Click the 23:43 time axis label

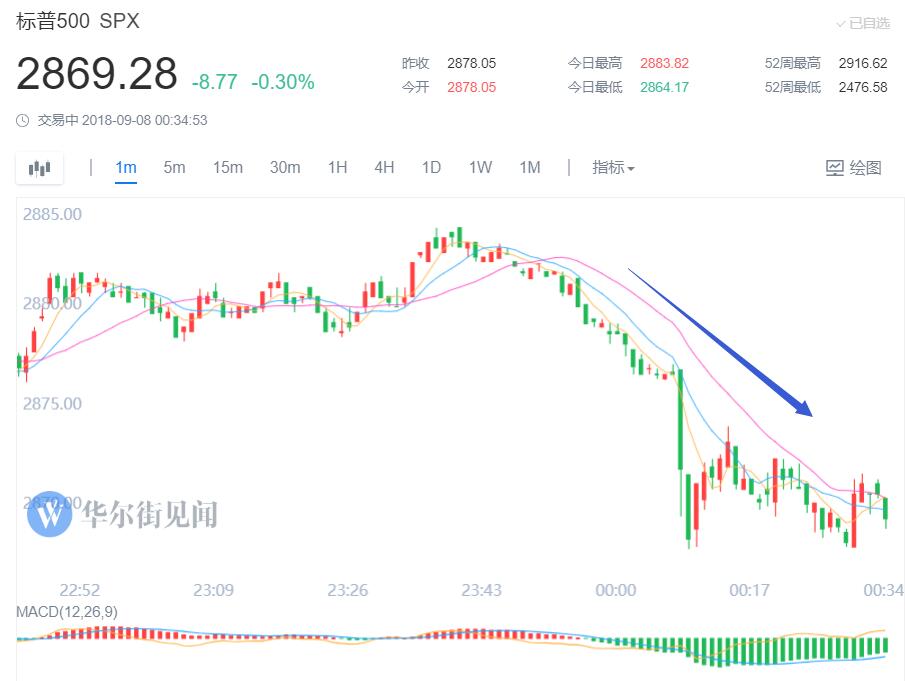tap(481, 591)
